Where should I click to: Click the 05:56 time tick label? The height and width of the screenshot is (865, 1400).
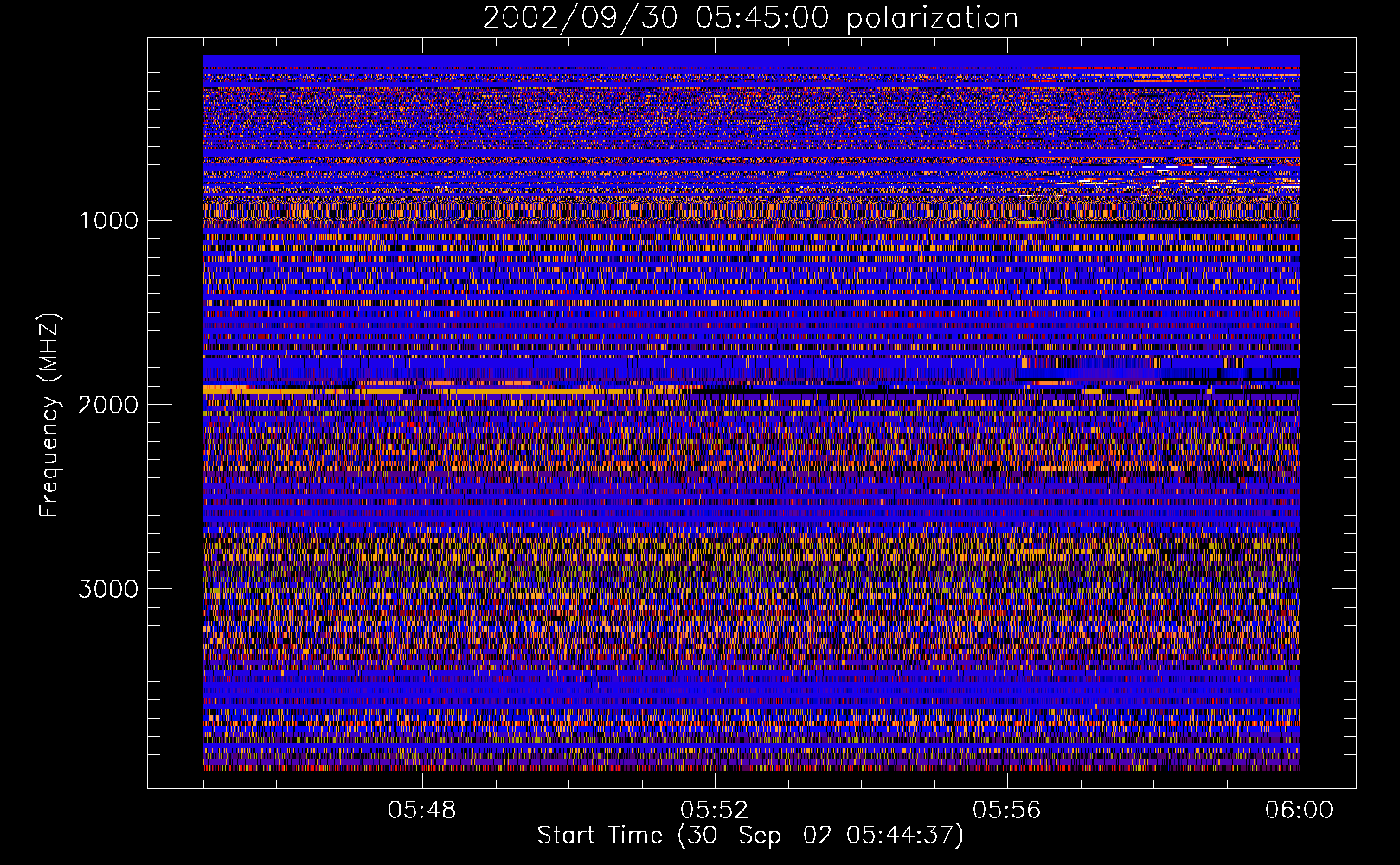pyautogui.click(x=1007, y=811)
